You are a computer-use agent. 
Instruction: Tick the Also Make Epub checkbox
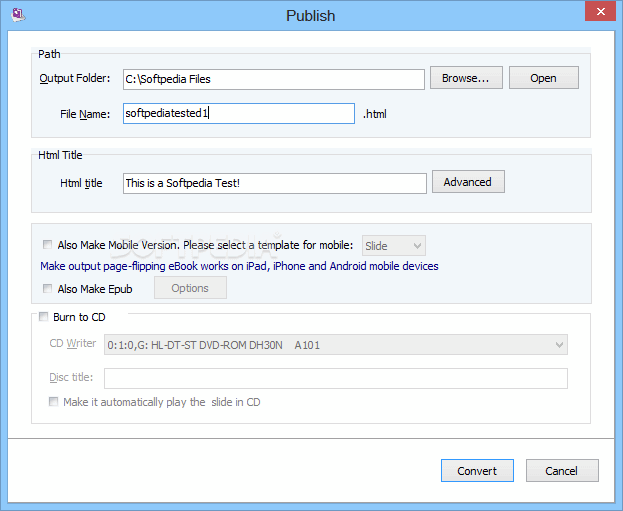click(x=47, y=288)
